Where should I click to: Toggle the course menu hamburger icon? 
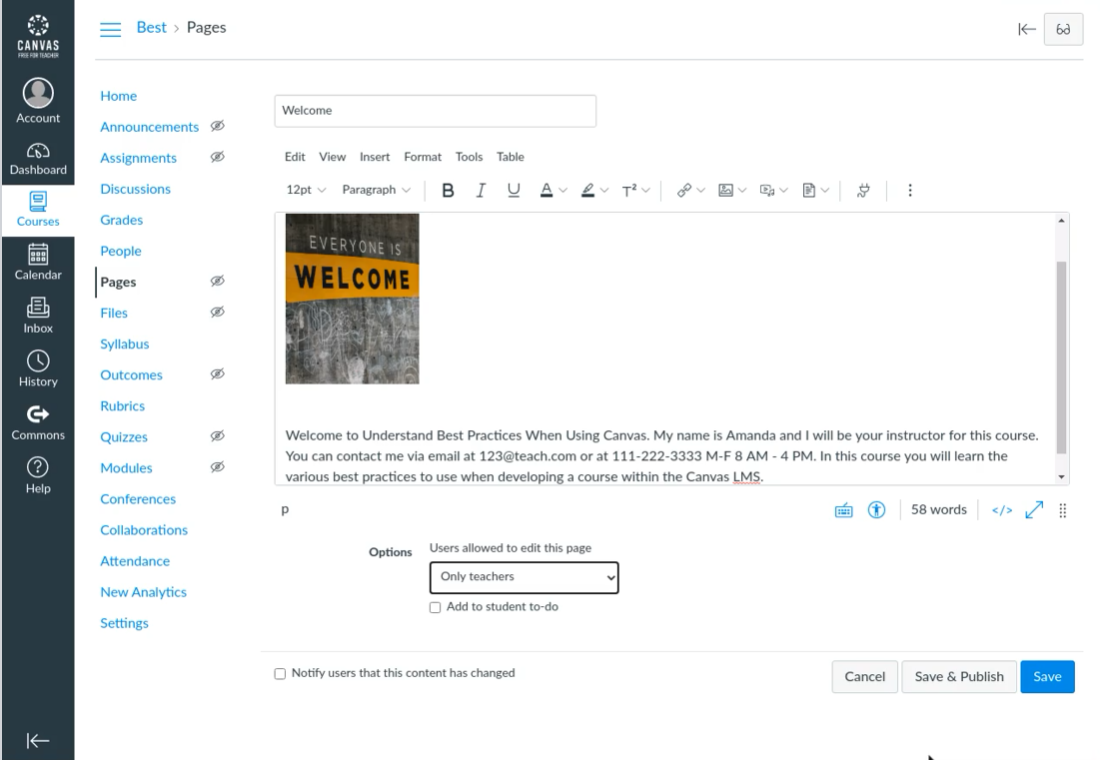pos(110,29)
